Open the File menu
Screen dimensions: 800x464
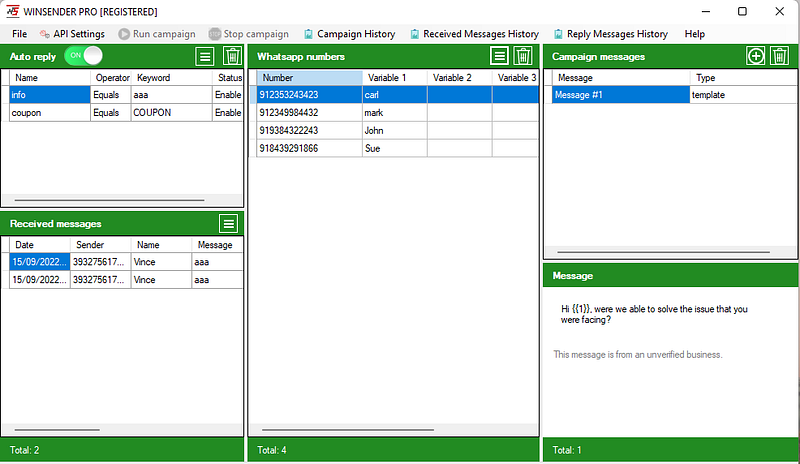19,34
